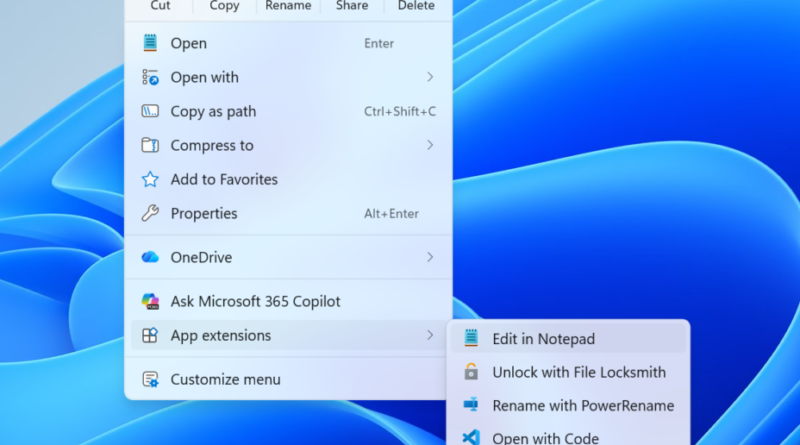Click the Share button at top
800x445 pixels.
click(x=352, y=6)
